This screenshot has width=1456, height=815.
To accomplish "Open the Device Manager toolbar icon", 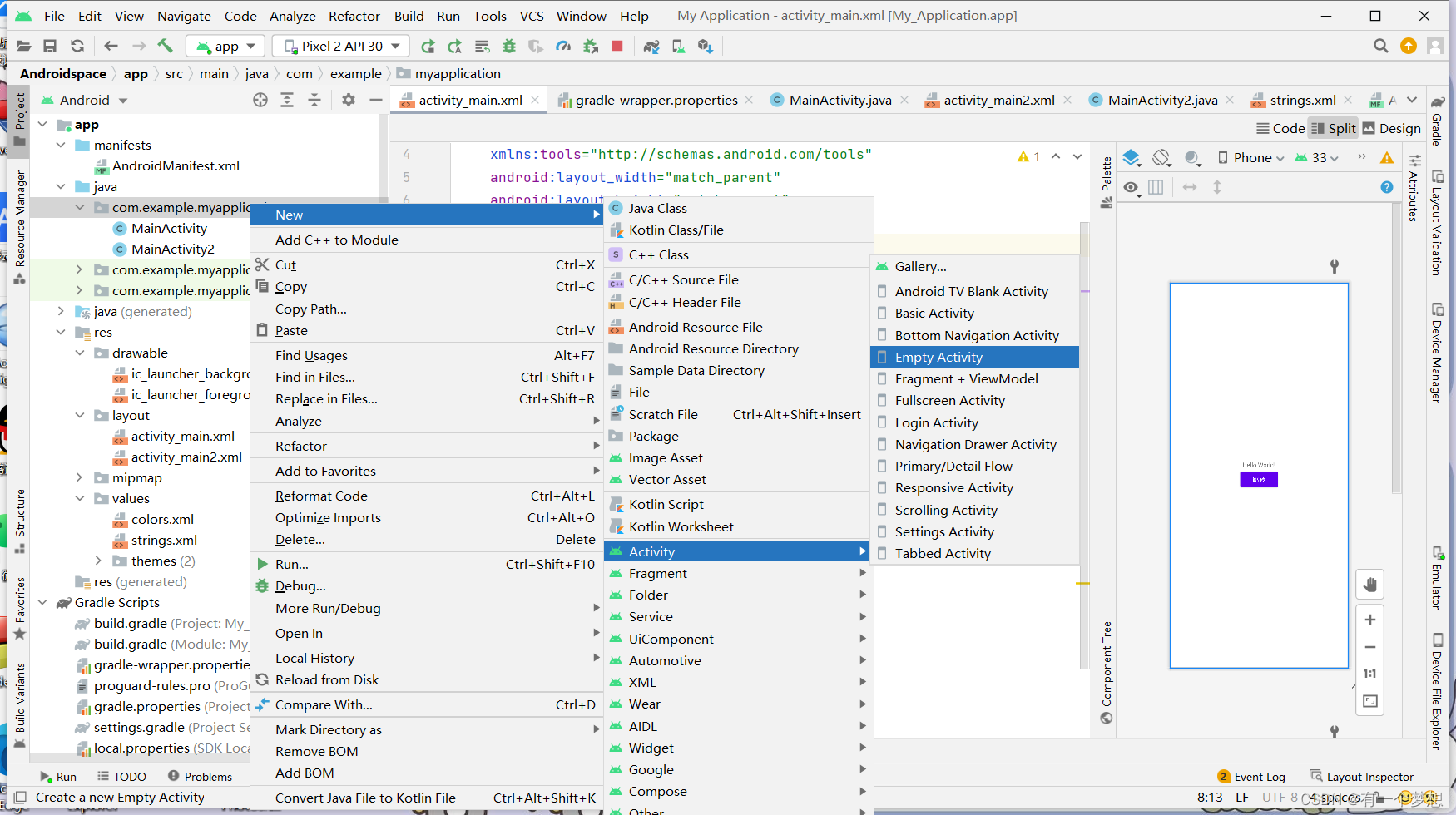I will click(678, 46).
